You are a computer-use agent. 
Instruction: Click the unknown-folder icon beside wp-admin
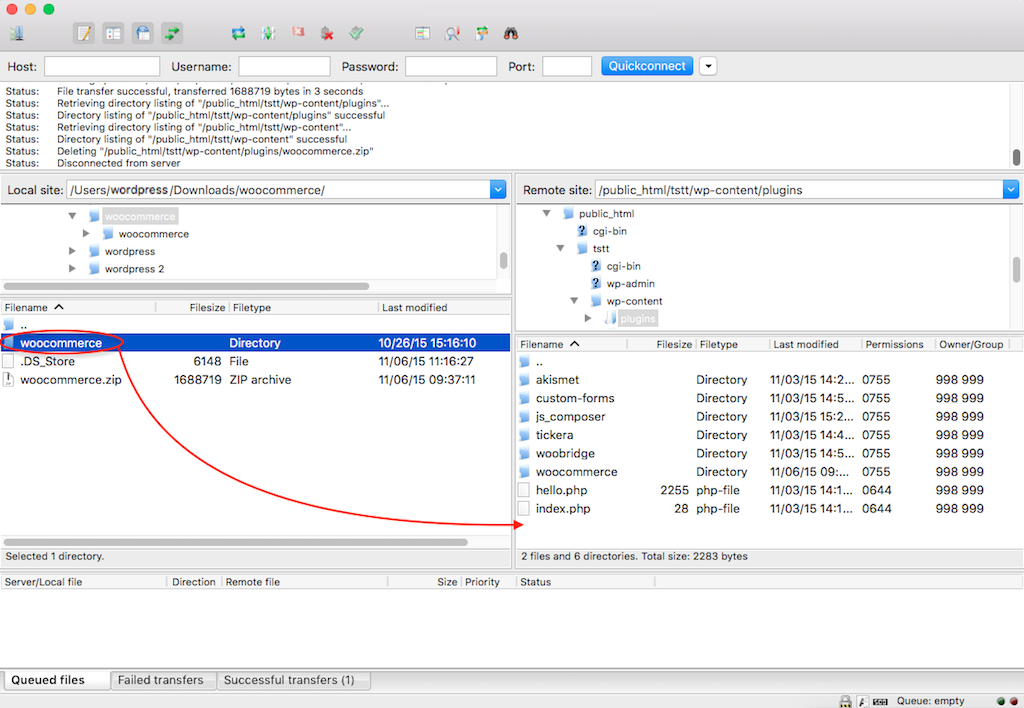596,283
